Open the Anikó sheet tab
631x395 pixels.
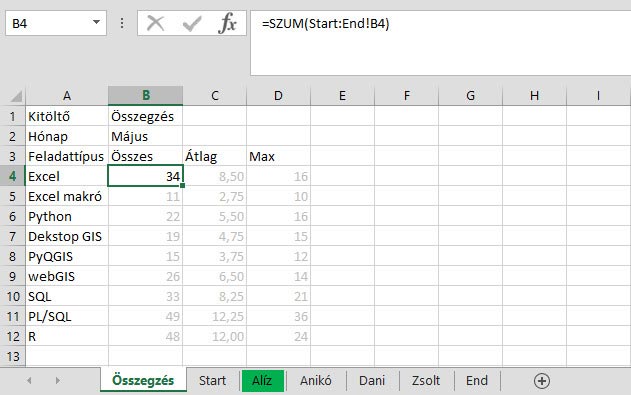pyautogui.click(x=316, y=381)
